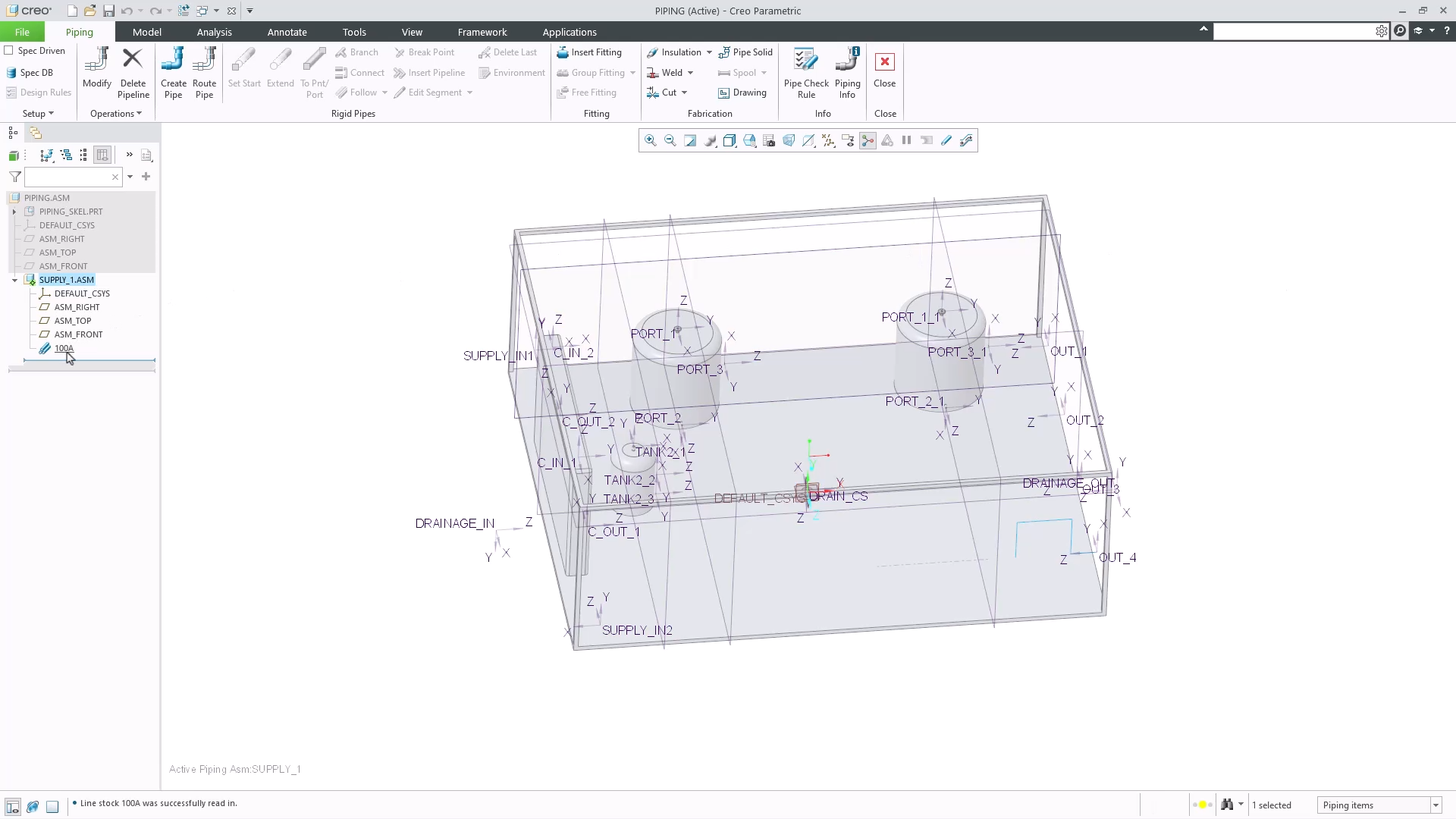Select the Insert Fitting tool
This screenshot has width=1456, height=819.
tap(590, 52)
